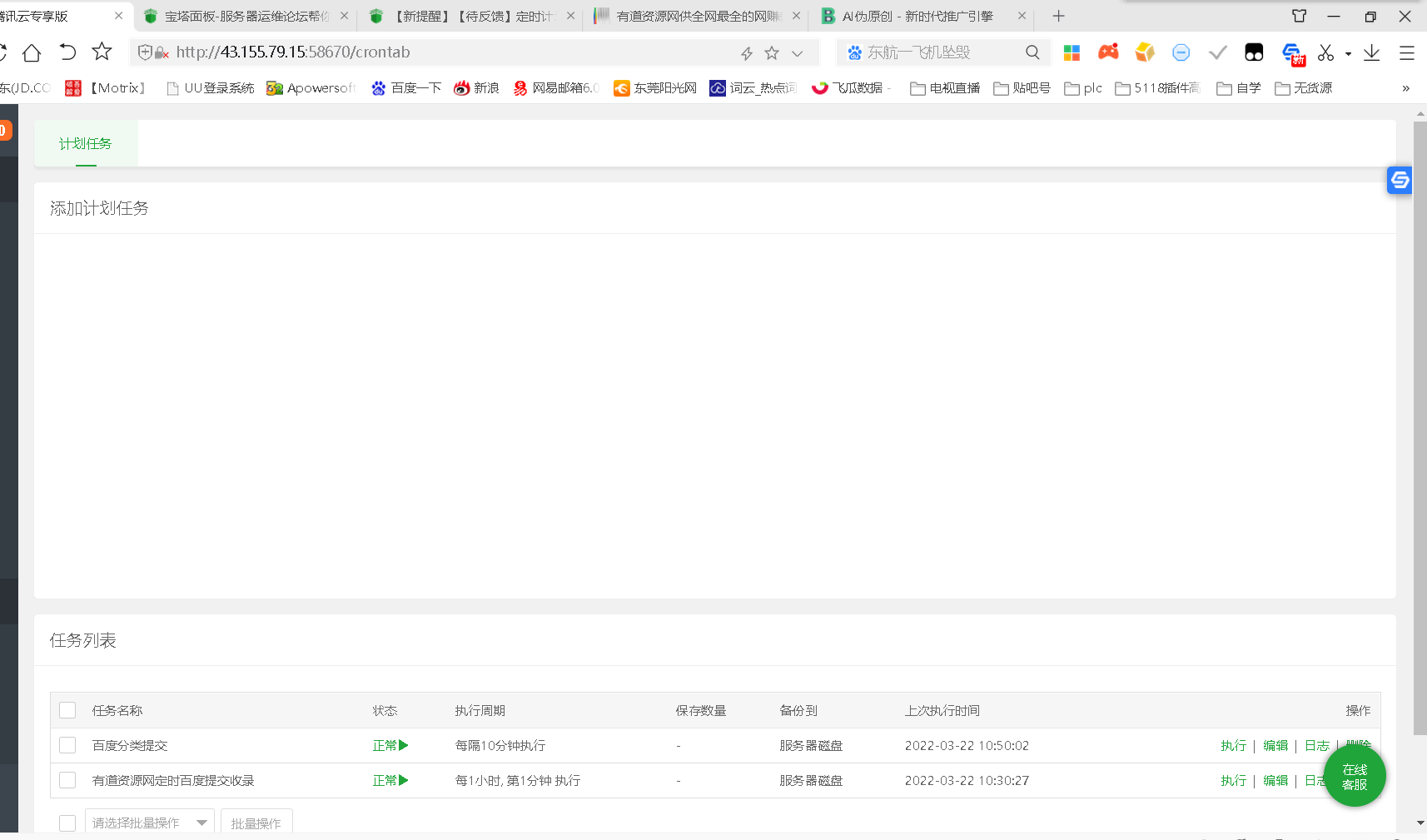
Task: Open new tab with plus button
Action: [x=1058, y=16]
